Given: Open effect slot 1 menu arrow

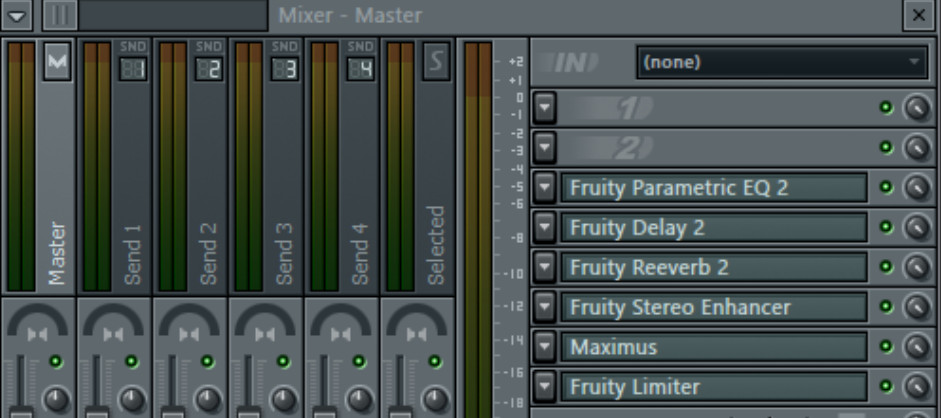Looking at the screenshot, I should pos(544,108).
